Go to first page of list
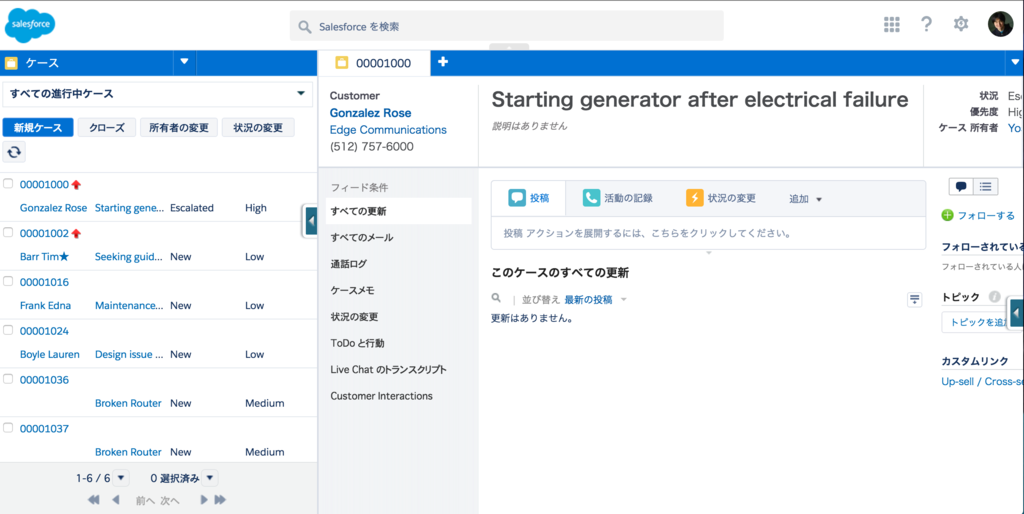Image resolution: width=1024 pixels, height=514 pixels. [93, 500]
